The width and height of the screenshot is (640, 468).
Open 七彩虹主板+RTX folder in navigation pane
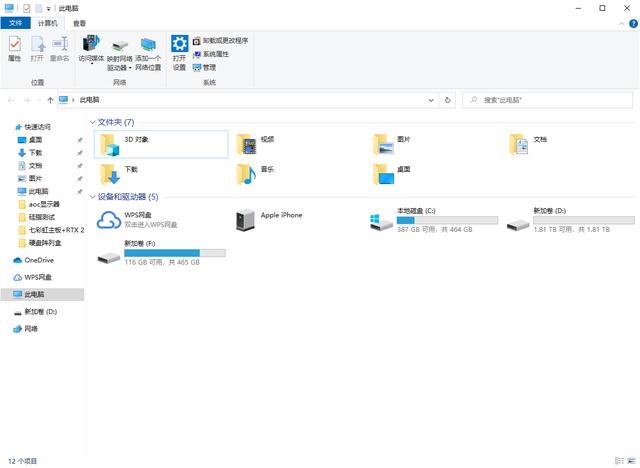point(51,230)
